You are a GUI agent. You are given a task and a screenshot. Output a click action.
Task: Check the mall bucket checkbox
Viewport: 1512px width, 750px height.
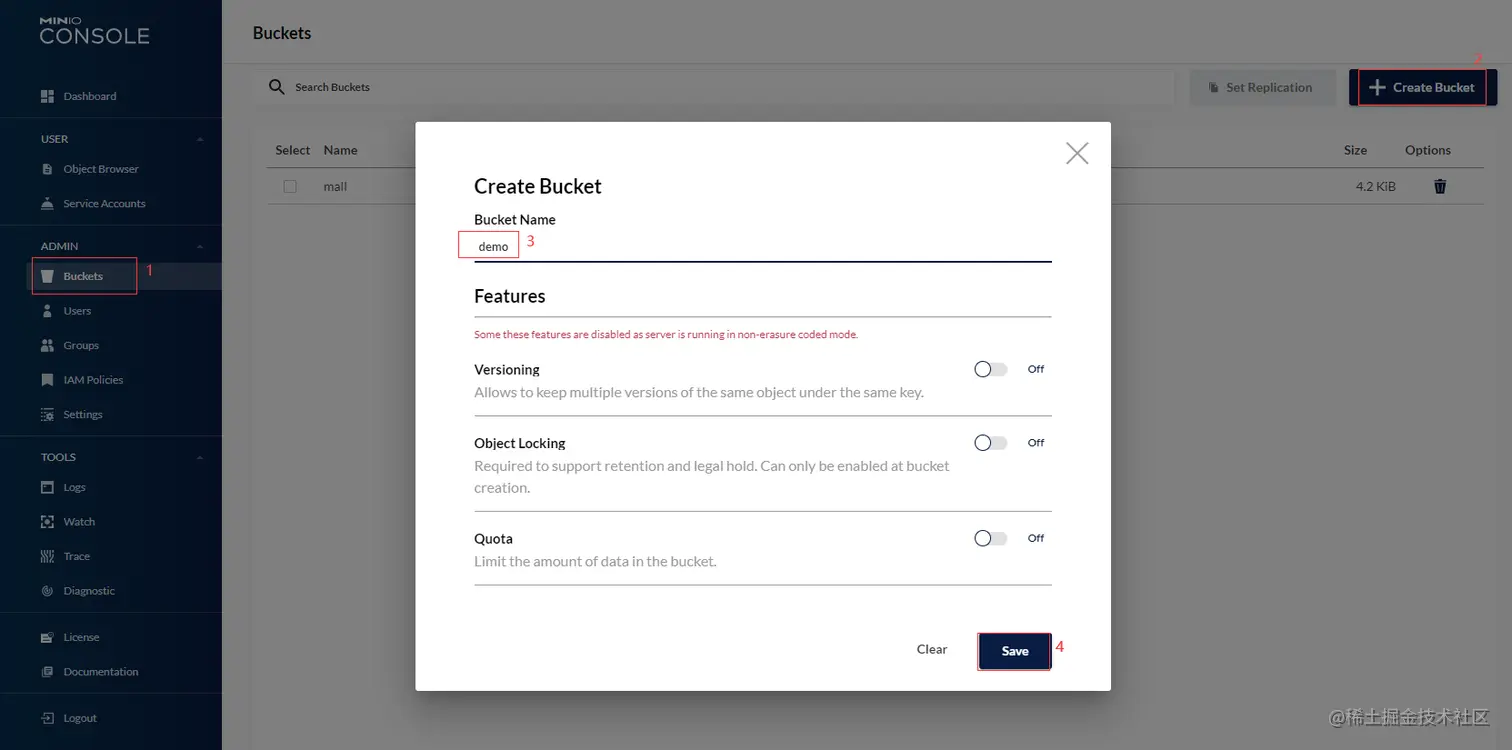(290, 187)
